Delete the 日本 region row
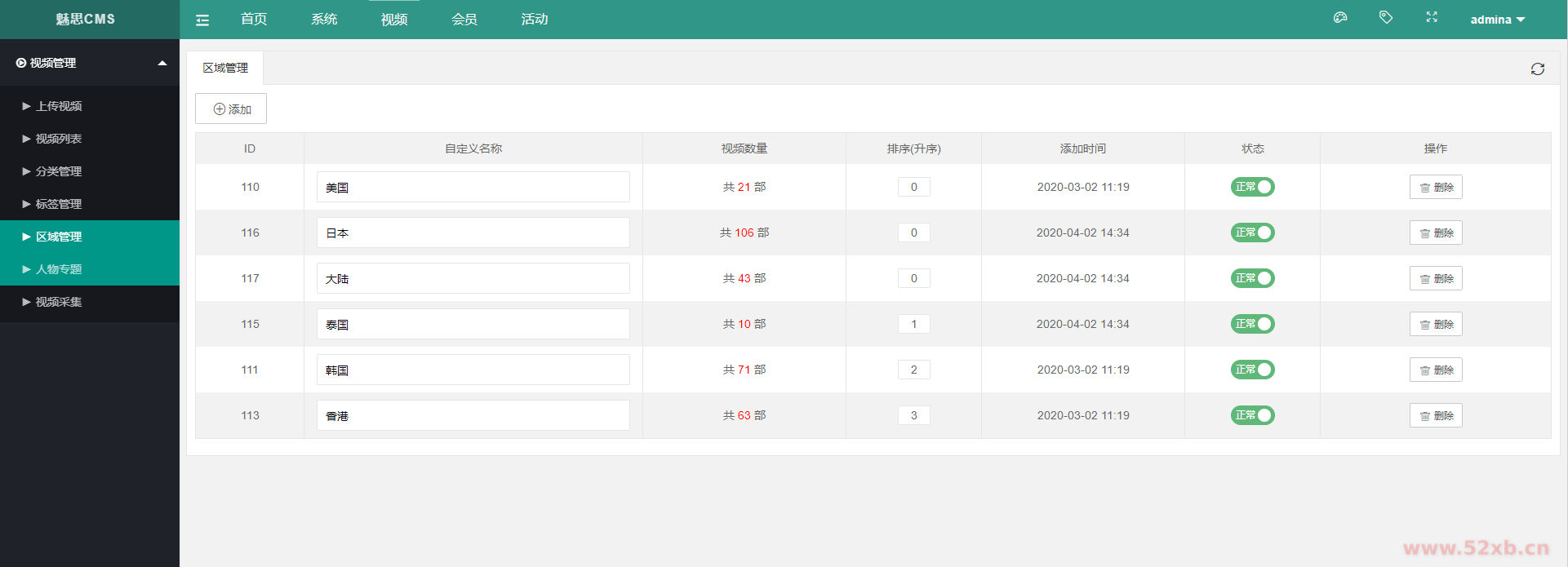The width and height of the screenshot is (1568, 567). tap(1435, 233)
